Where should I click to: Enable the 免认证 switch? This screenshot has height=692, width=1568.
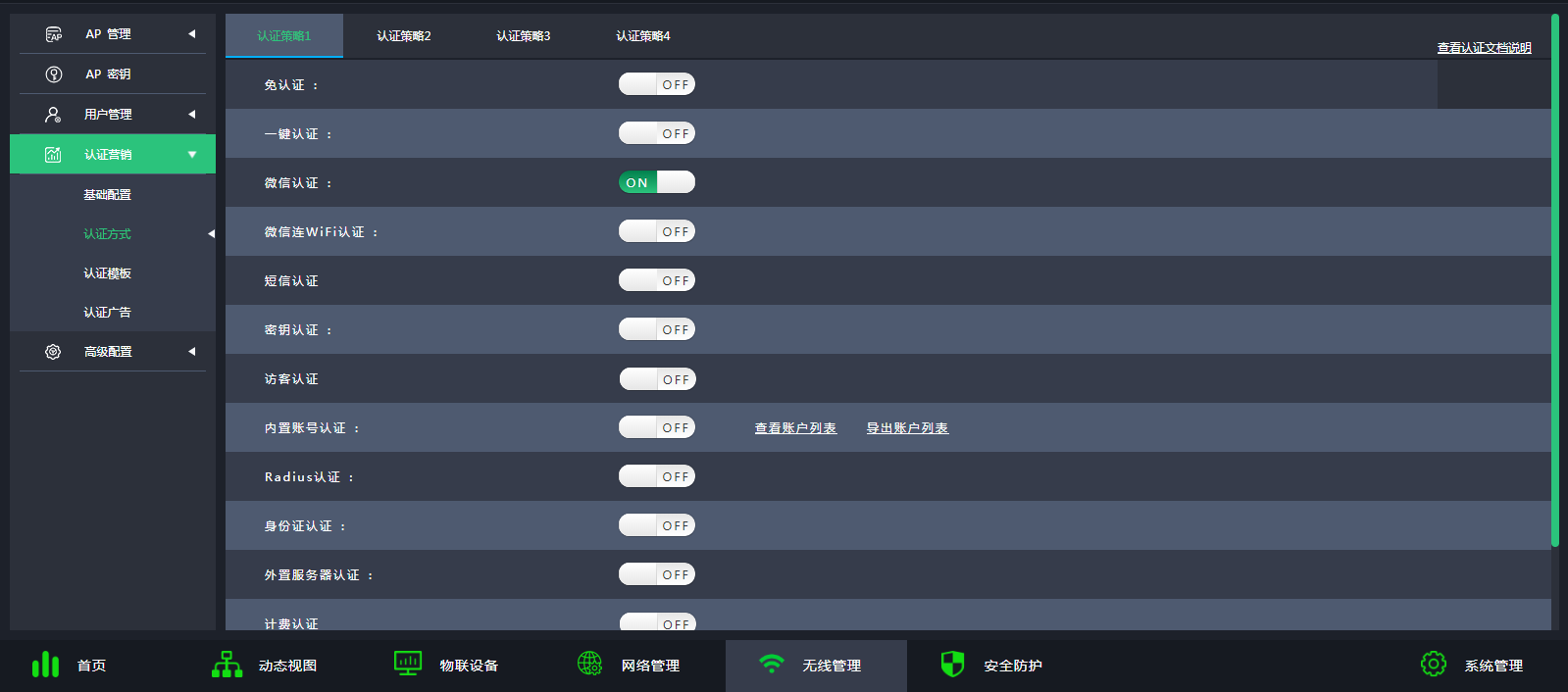tap(656, 84)
